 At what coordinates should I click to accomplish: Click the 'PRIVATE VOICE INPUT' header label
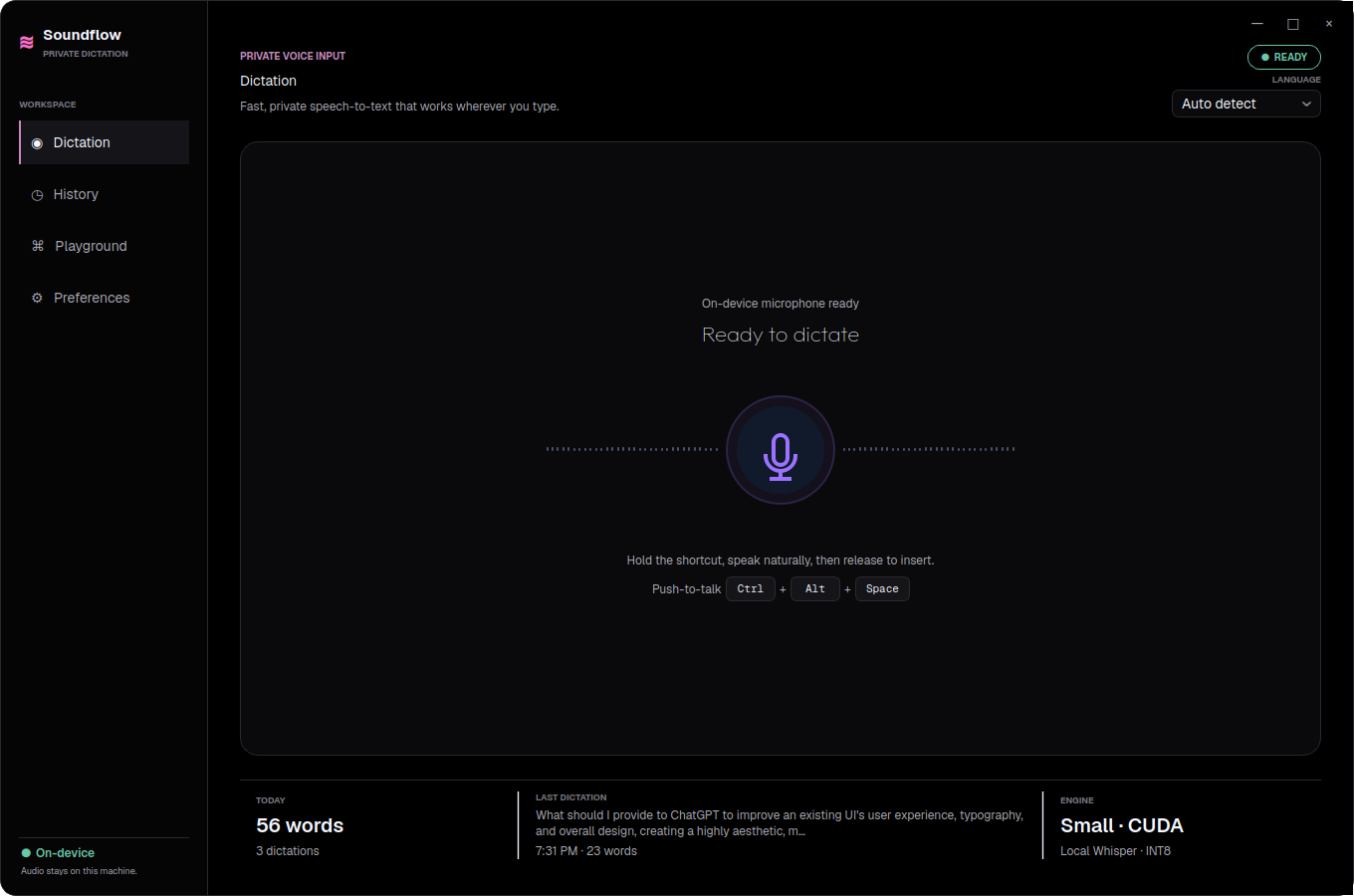tap(293, 56)
